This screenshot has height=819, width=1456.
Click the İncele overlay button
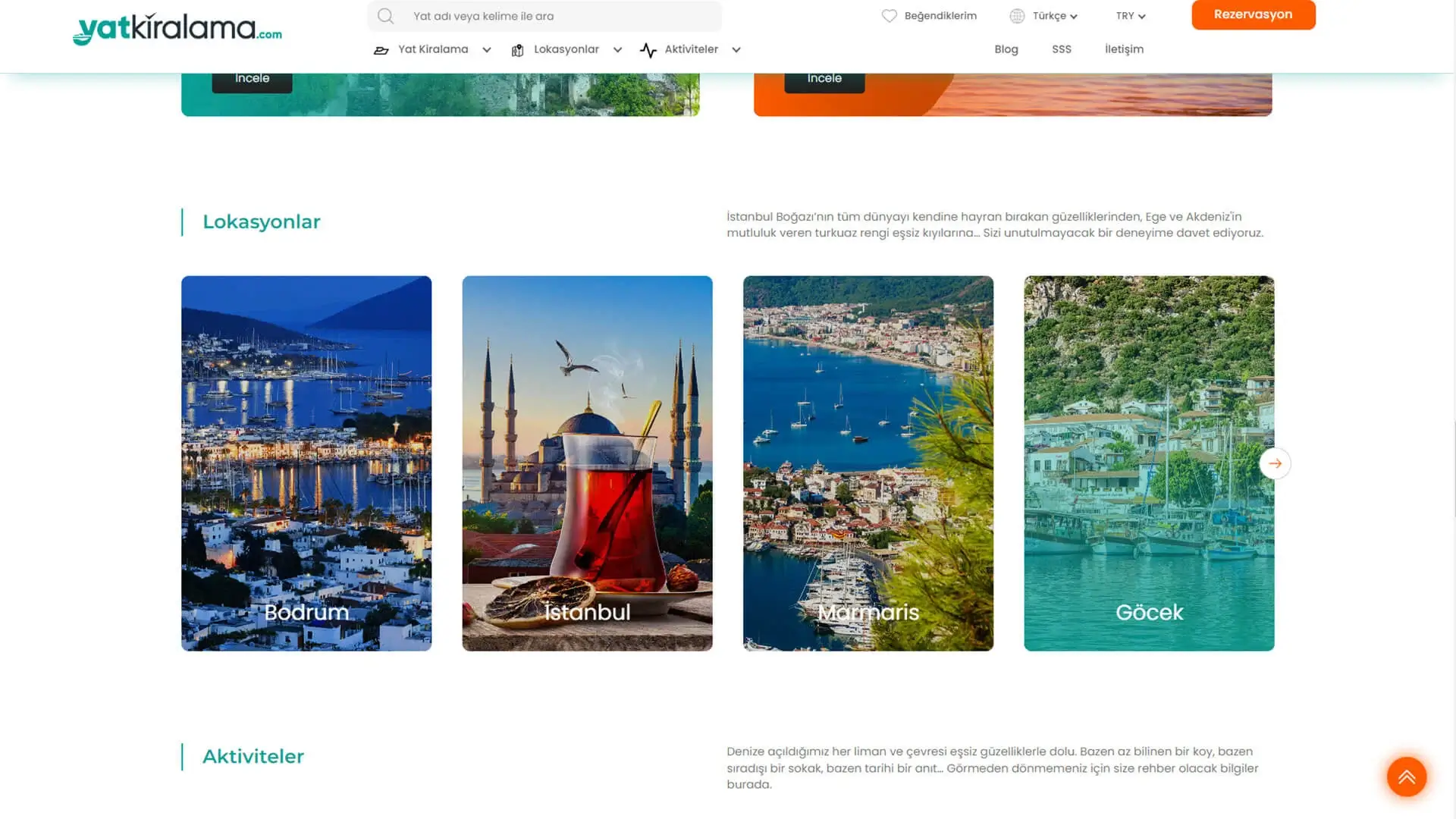[x=252, y=77]
